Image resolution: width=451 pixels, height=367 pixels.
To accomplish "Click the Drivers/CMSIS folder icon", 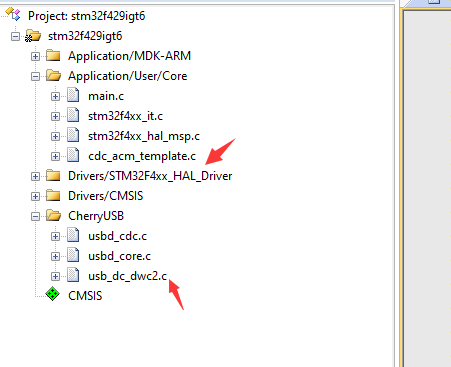I will (53, 195).
